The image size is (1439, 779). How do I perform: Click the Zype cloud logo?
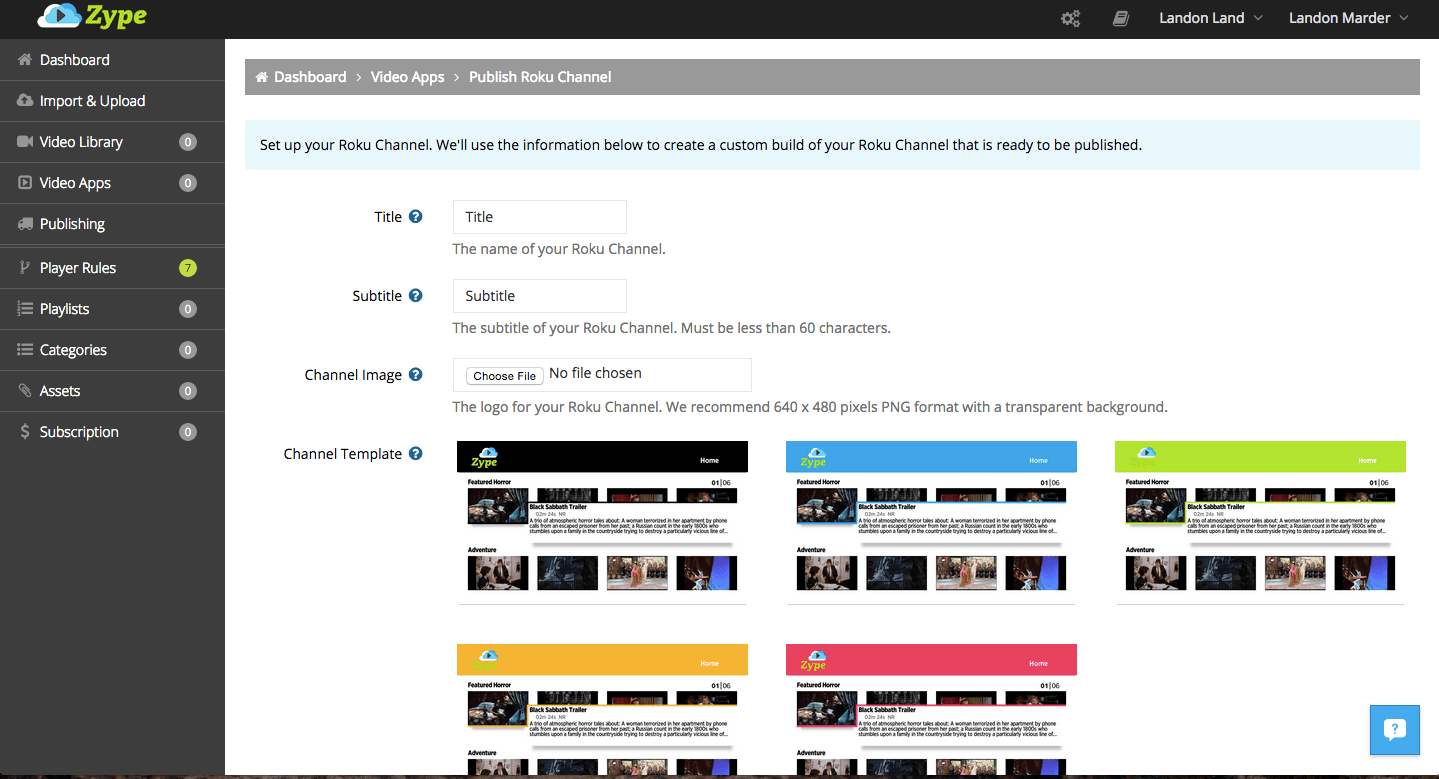[x=92, y=15]
